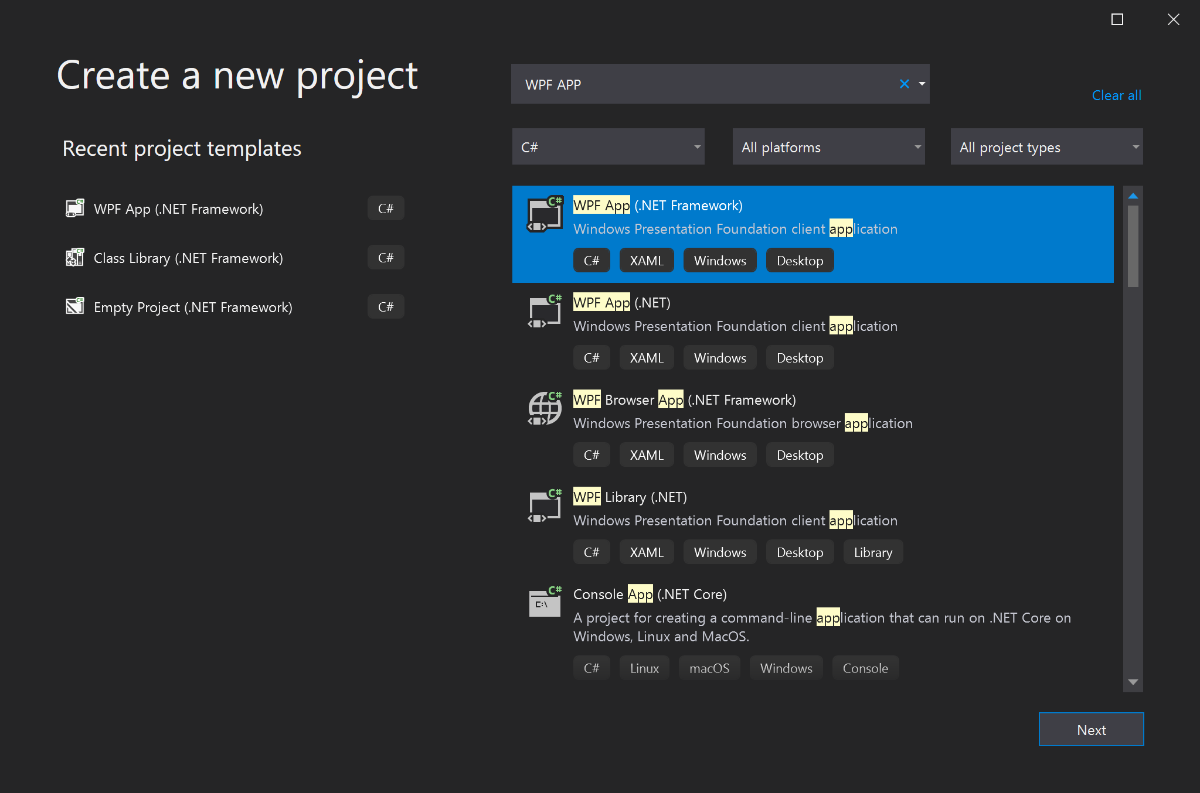This screenshot has width=1200, height=793.
Task: Click the WPF App (.NET) template icon
Action: pyautogui.click(x=545, y=311)
